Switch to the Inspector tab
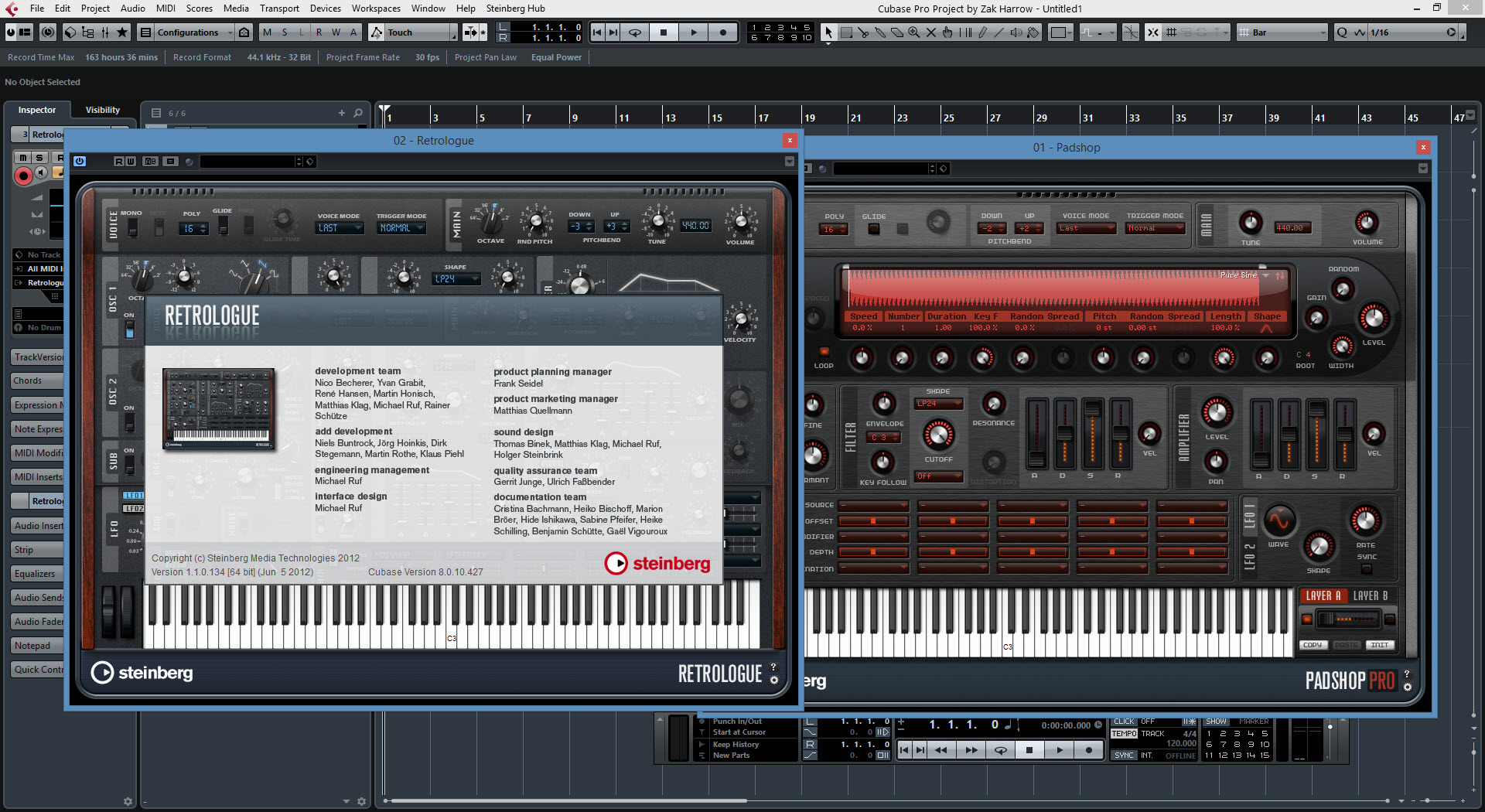The image size is (1485, 812). [x=37, y=110]
